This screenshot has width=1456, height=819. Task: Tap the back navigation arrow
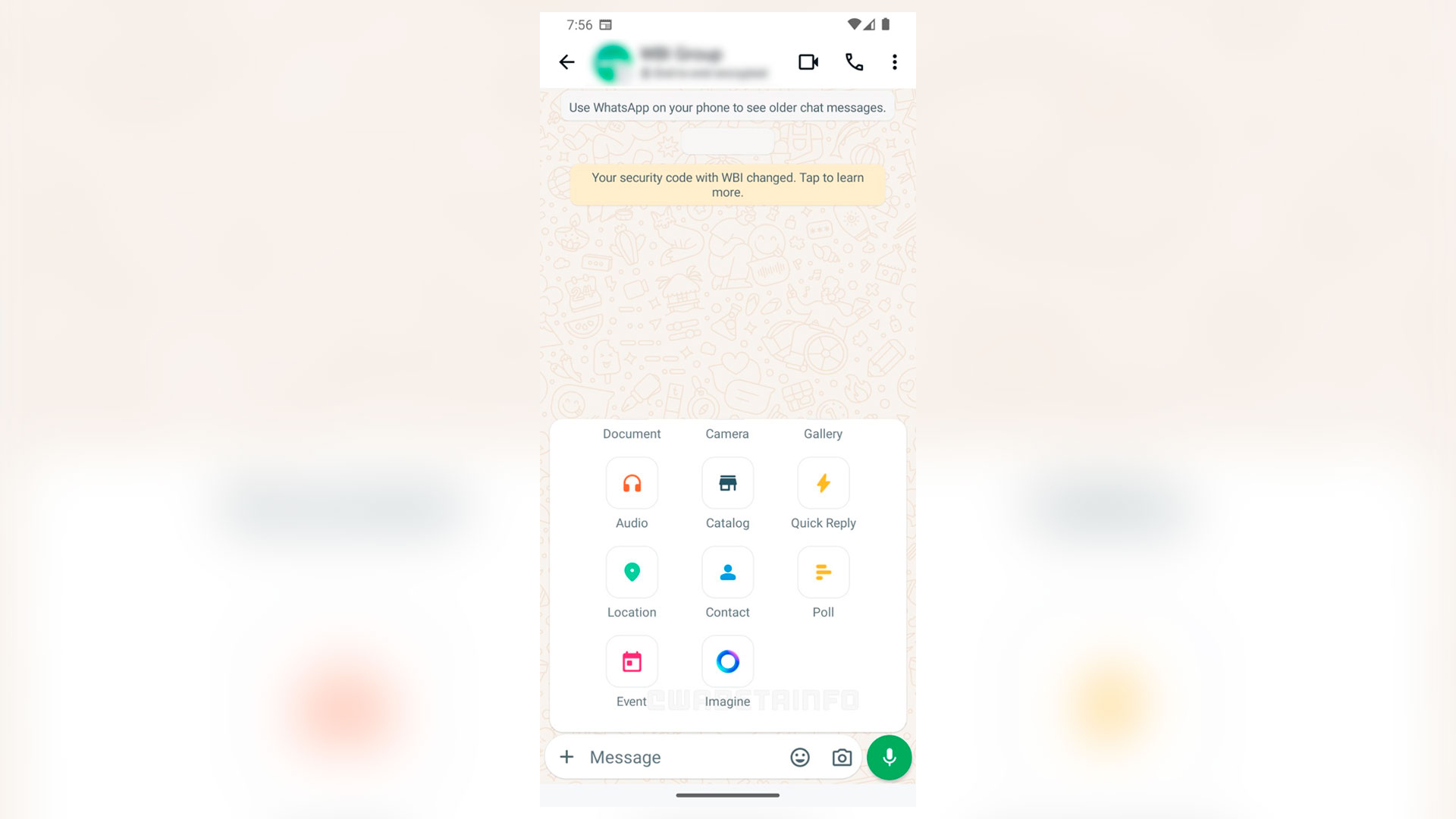point(568,62)
